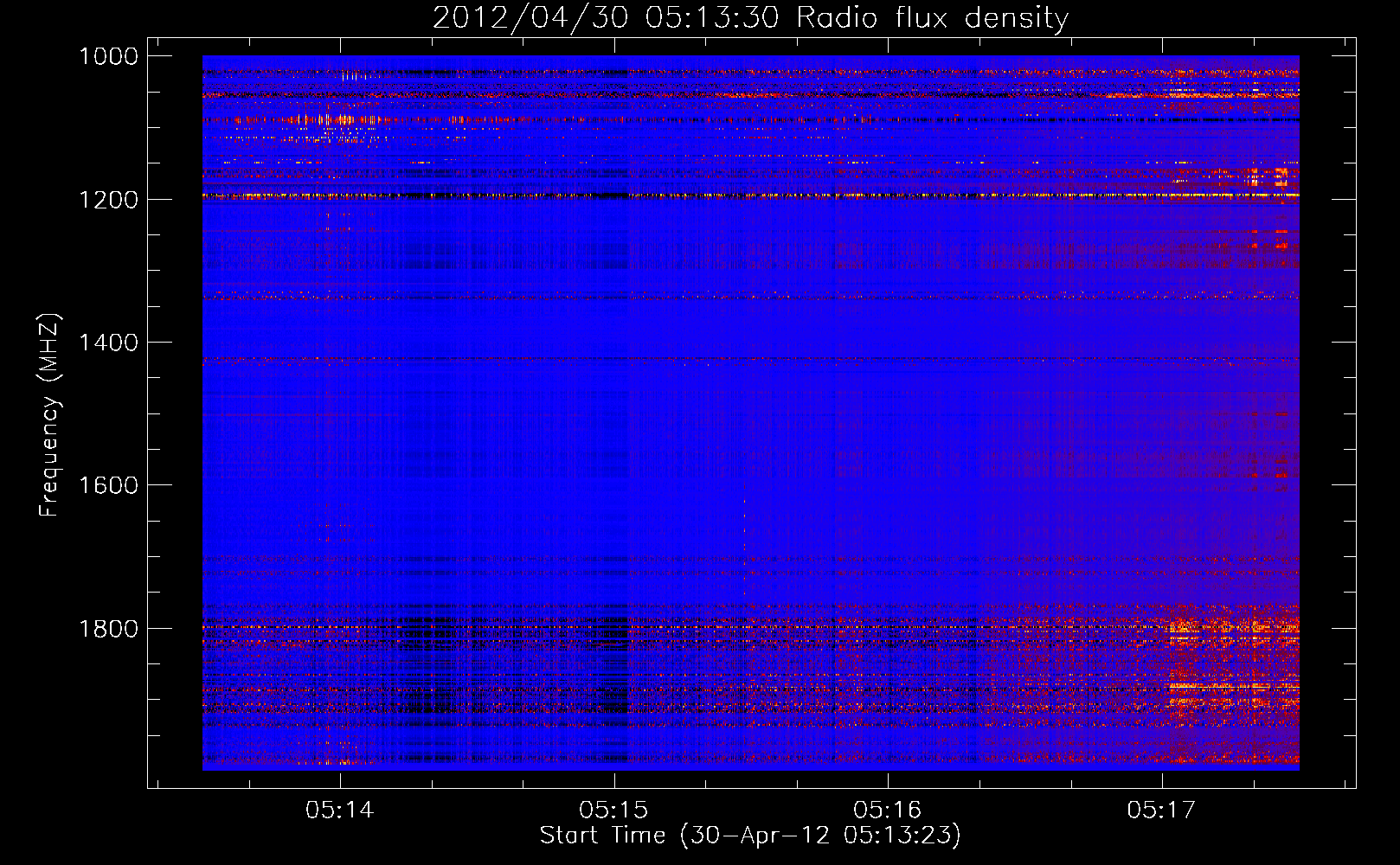The width and height of the screenshot is (1400, 865).
Task: Click the '1600' frequency tick label
Action: [109, 485]
